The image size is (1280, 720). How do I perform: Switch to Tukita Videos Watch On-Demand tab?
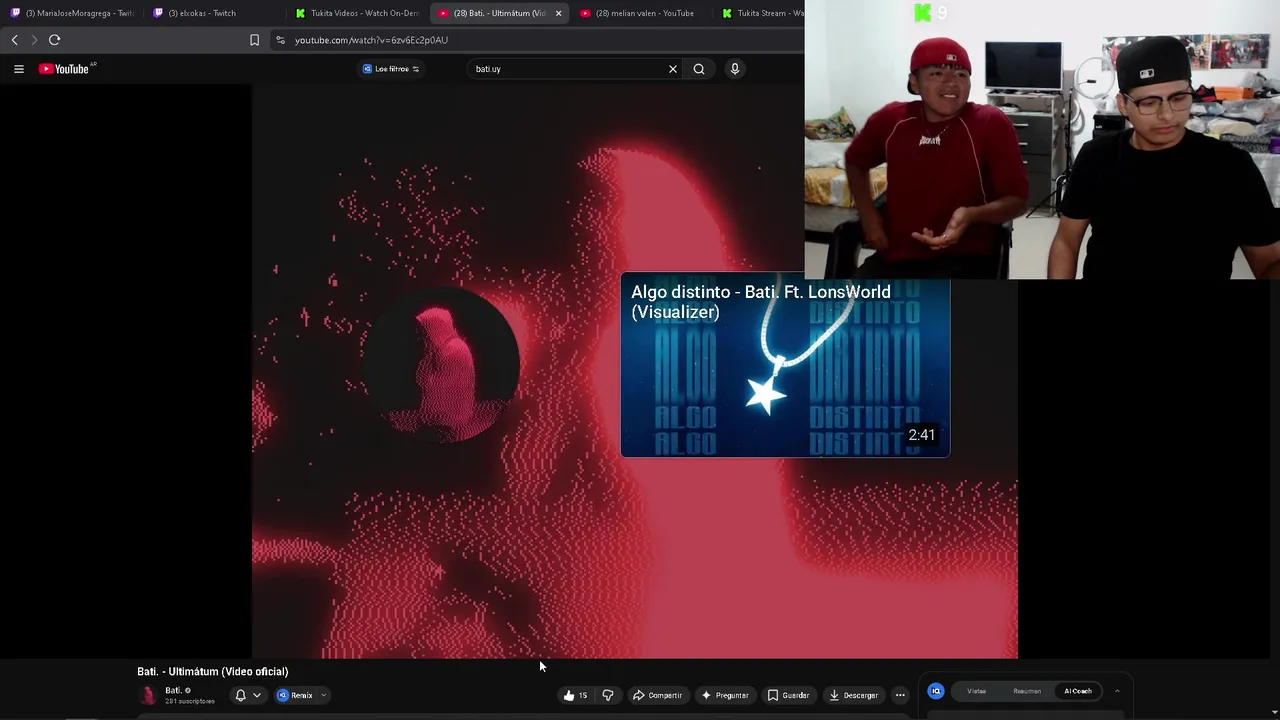coord(357,13)
